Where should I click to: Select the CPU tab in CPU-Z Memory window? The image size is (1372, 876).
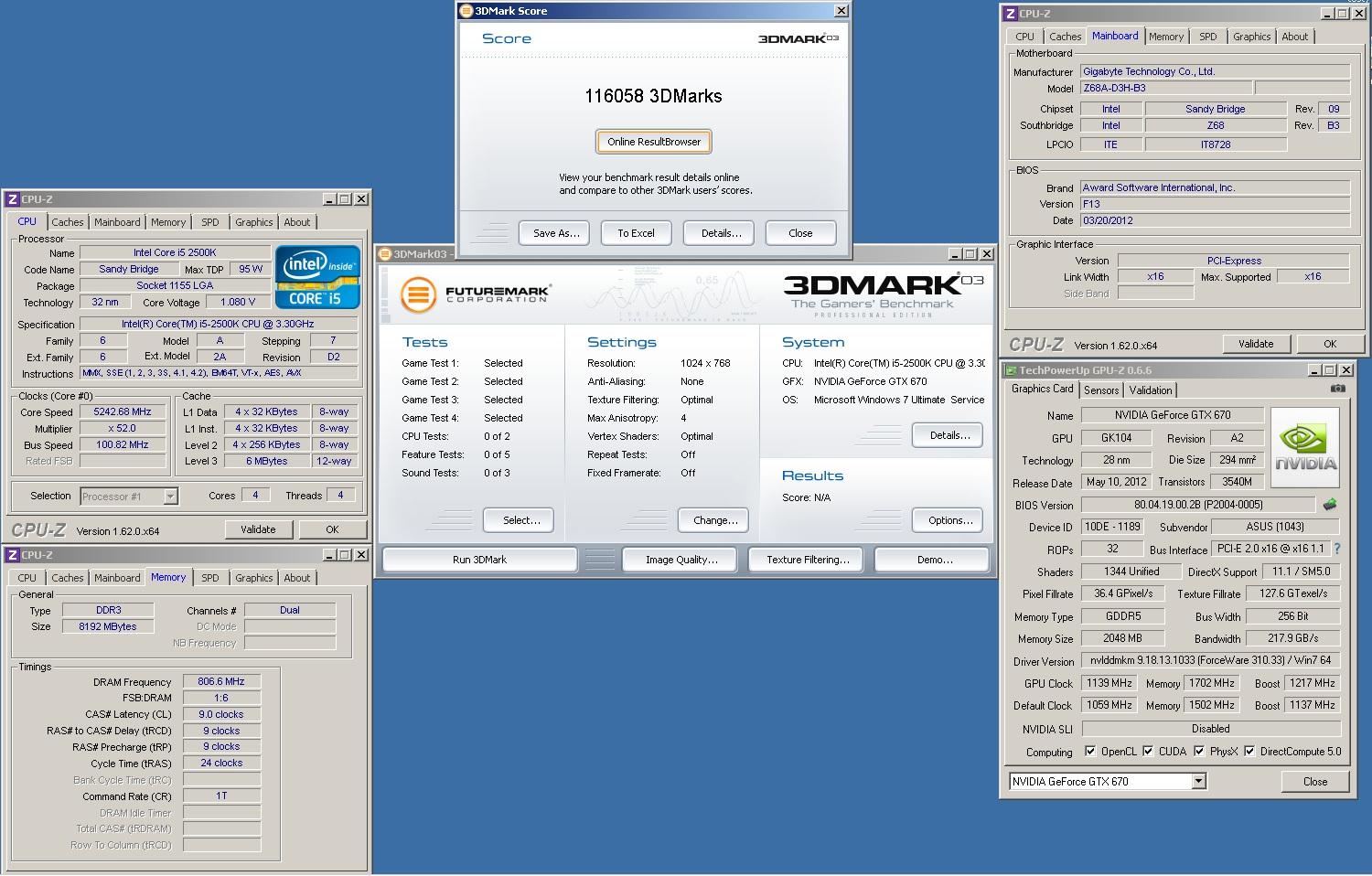point(27,578)
